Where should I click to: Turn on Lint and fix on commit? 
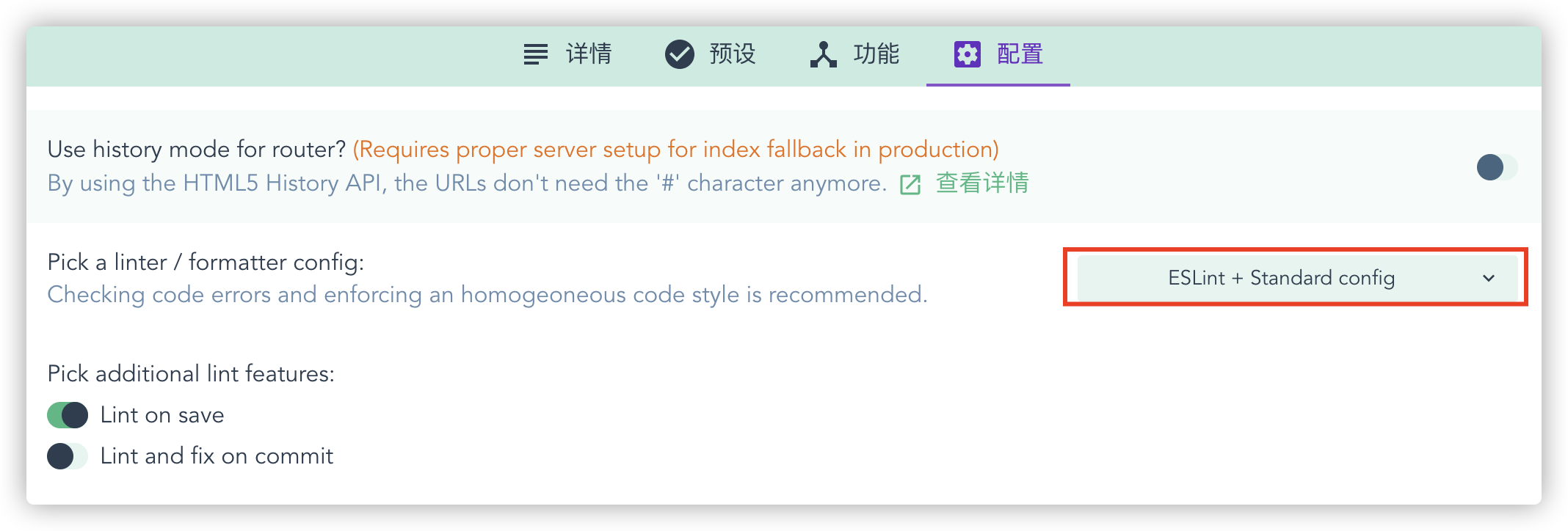tap(68, 456)
